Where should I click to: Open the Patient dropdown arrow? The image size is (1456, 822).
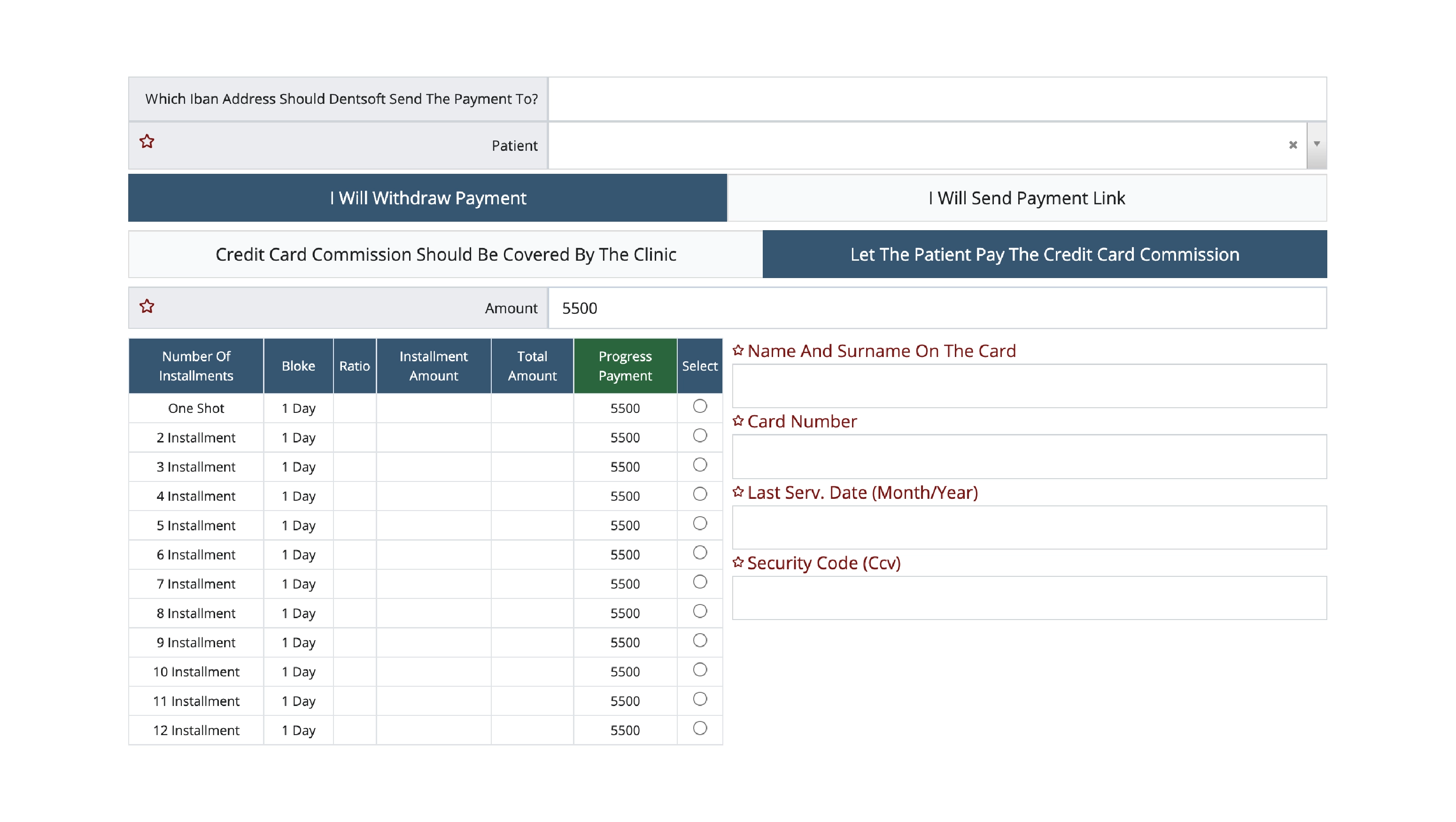point(1317,145)
